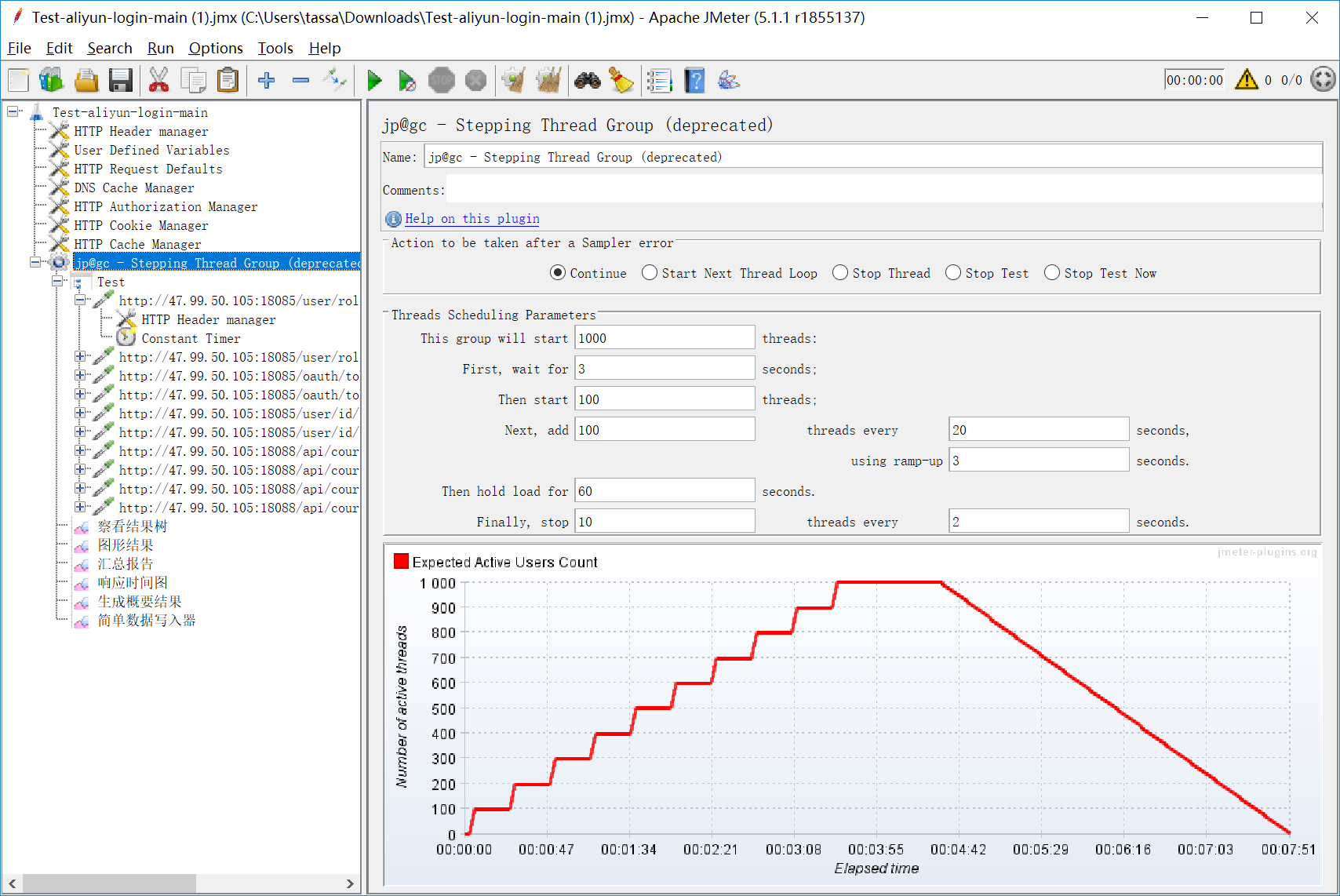Expand the second user/rol sampler node
The image size is (1340, 896).
point(80,356)
